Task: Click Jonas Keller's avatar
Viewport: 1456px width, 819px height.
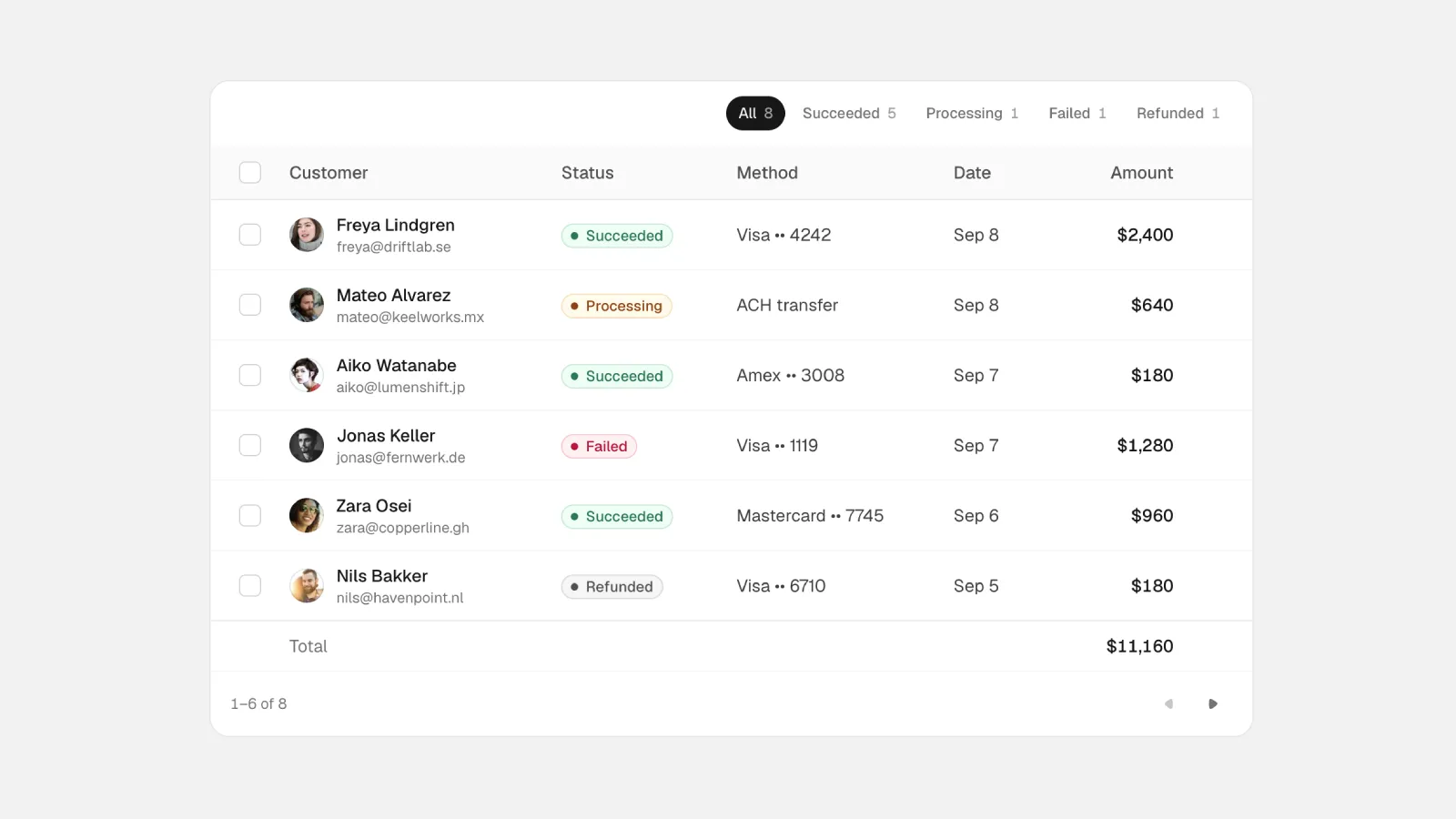Action: (x=307, y=445)
